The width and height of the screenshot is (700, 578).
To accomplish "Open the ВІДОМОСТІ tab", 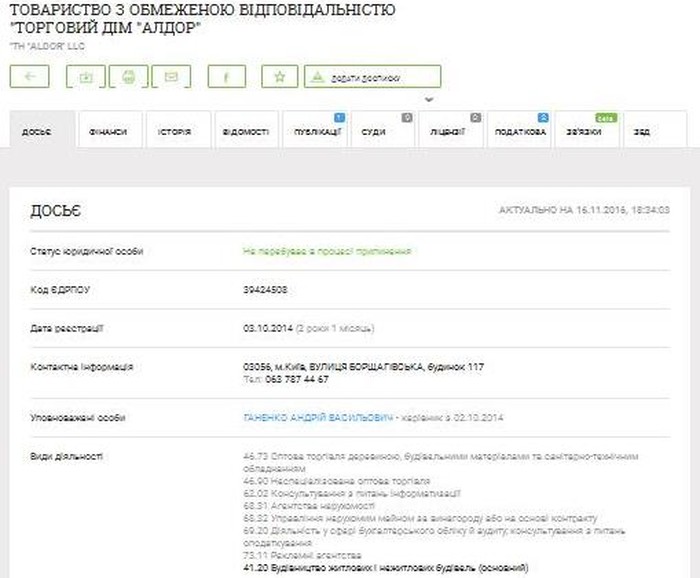I will coord(246,129).
